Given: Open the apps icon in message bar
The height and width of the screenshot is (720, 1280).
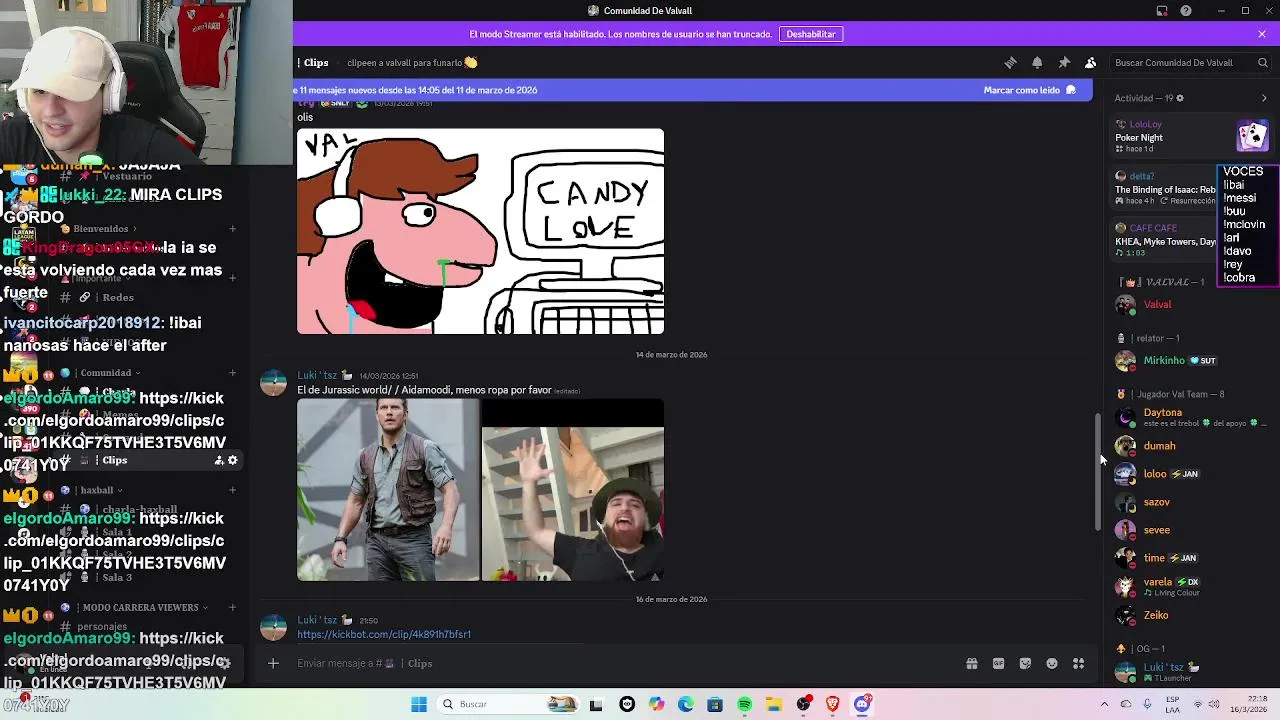Looking at the screenshot, I should click(1079, 663).
